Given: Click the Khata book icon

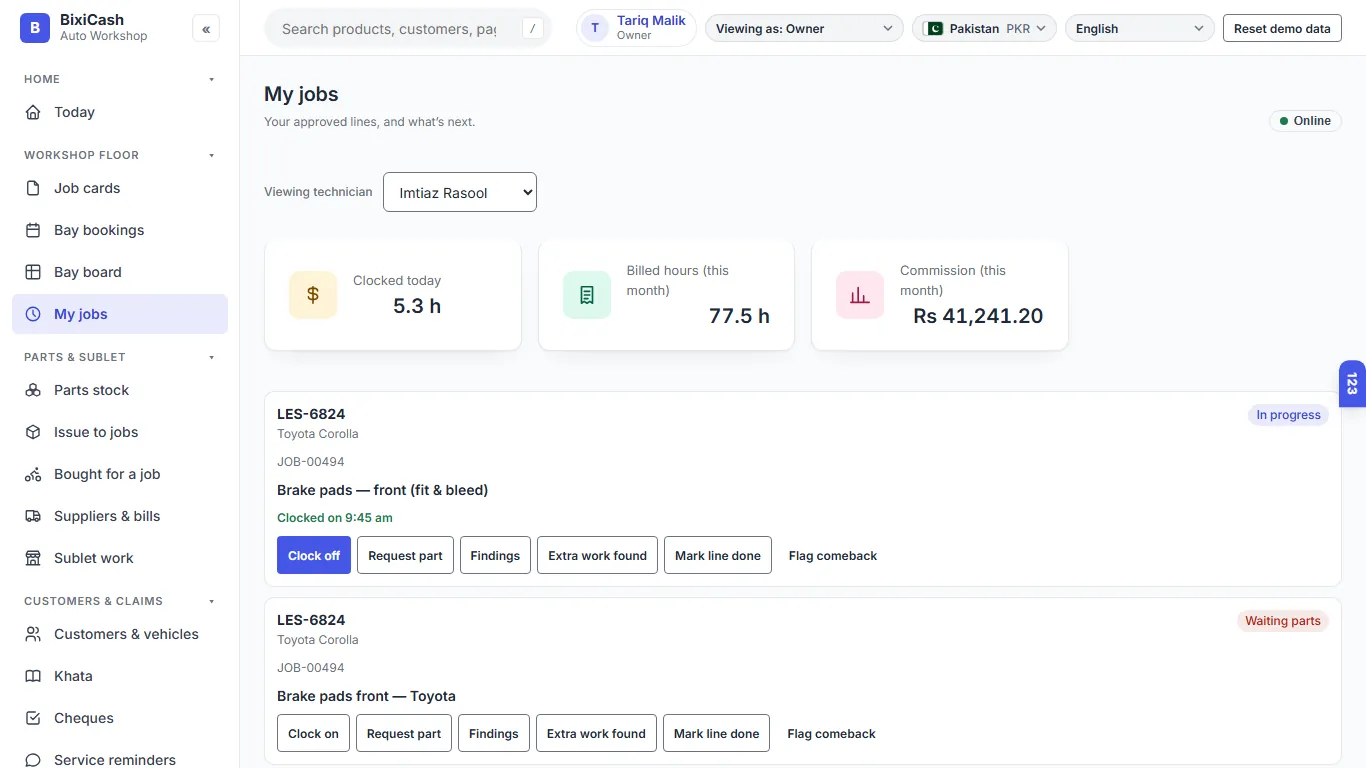Looking at the screenshot, I should (x=33, y=676).
